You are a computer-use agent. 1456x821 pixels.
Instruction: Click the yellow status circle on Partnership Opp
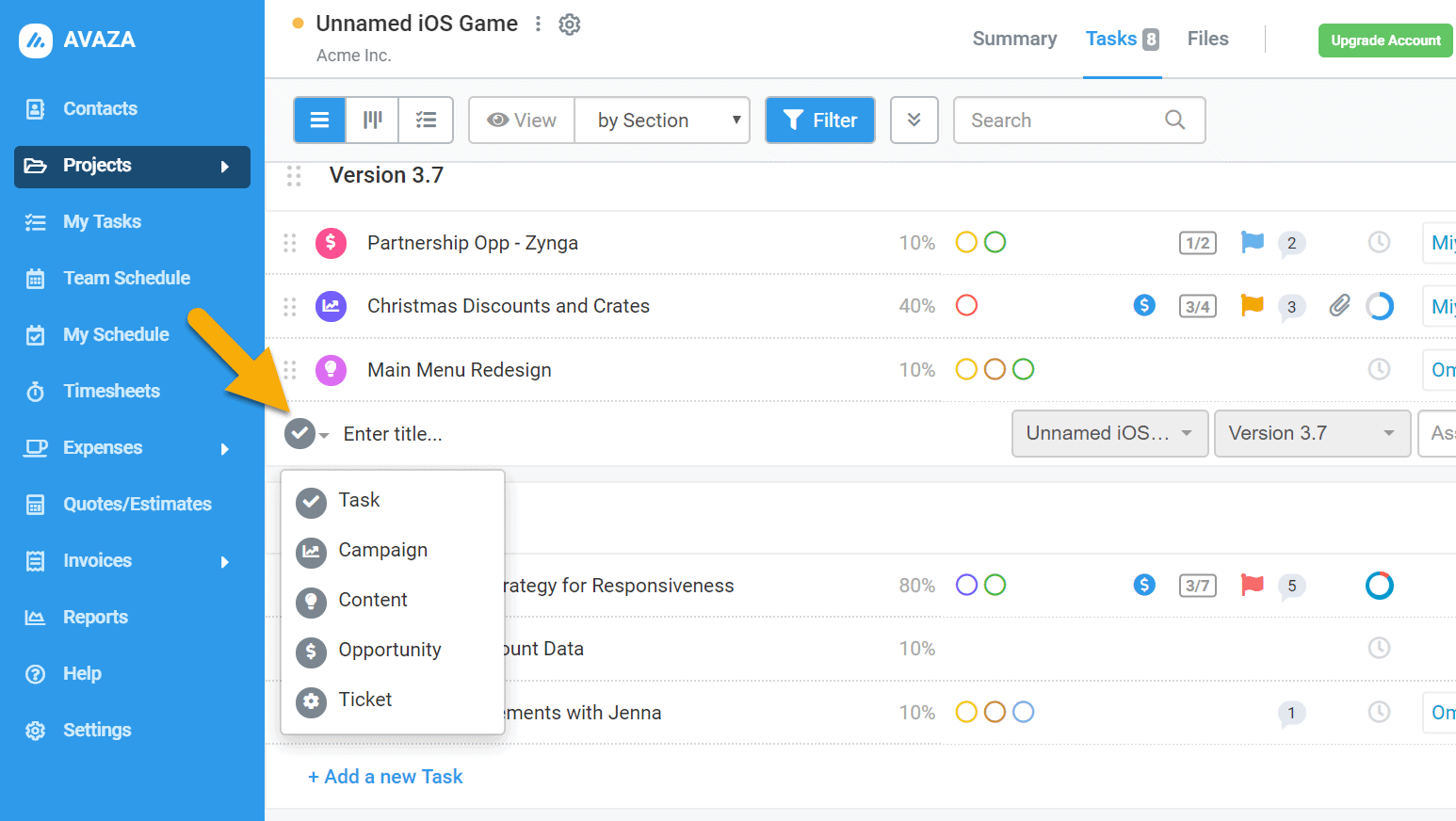[966, 242]
